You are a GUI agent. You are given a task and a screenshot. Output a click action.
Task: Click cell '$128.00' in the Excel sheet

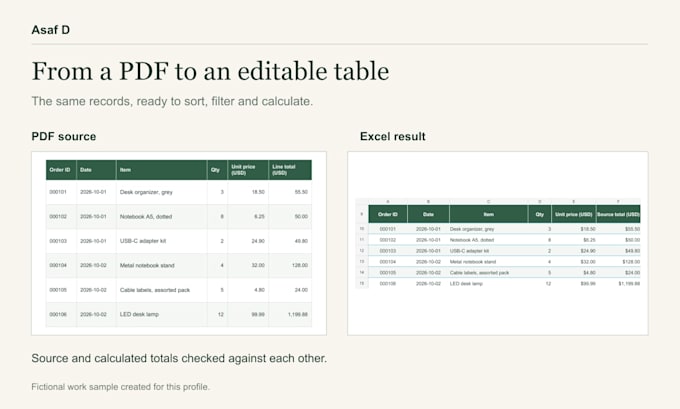(x=631, y=262)
